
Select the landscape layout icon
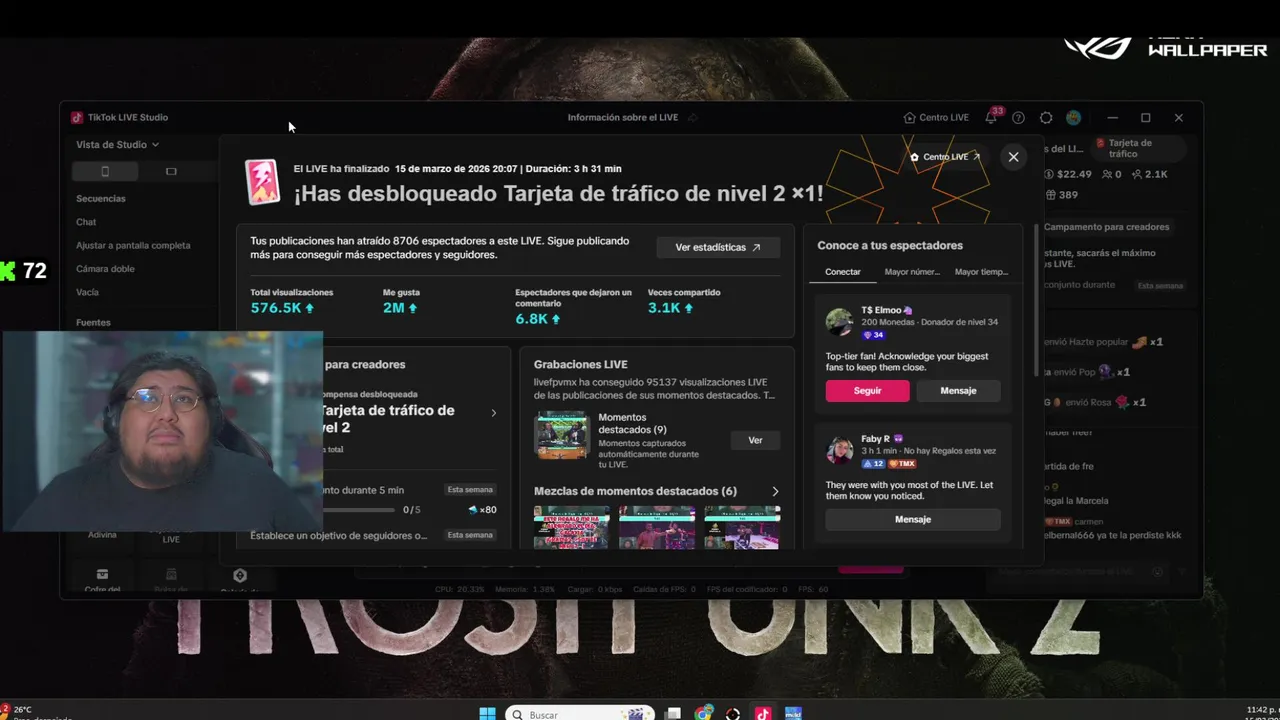[x=171, y=171]
